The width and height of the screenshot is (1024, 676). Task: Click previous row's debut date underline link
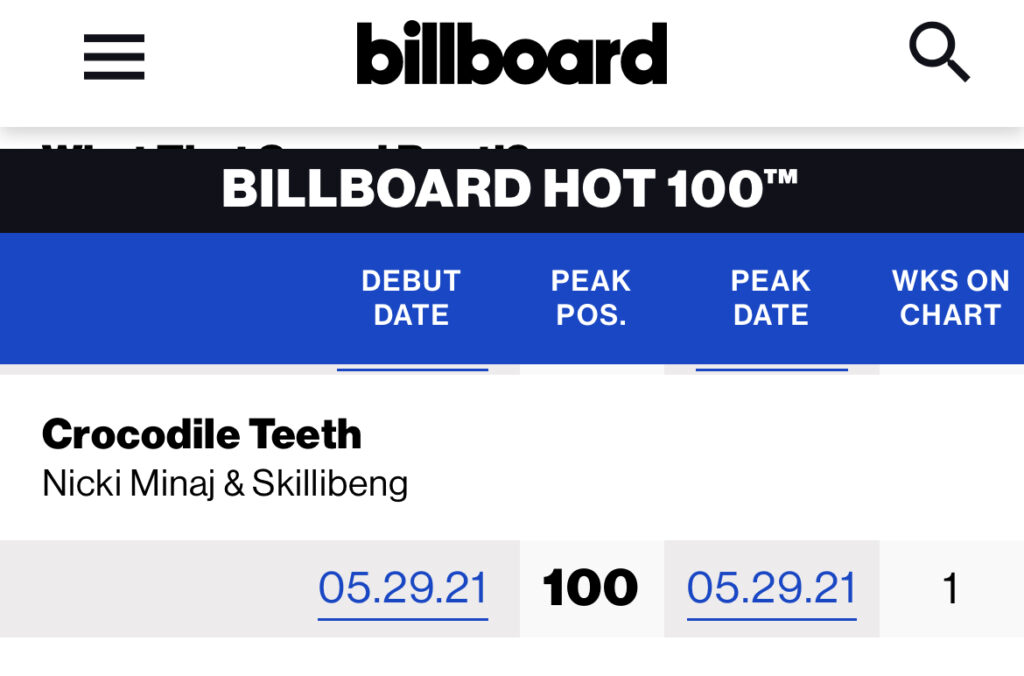tap(413, 370)
